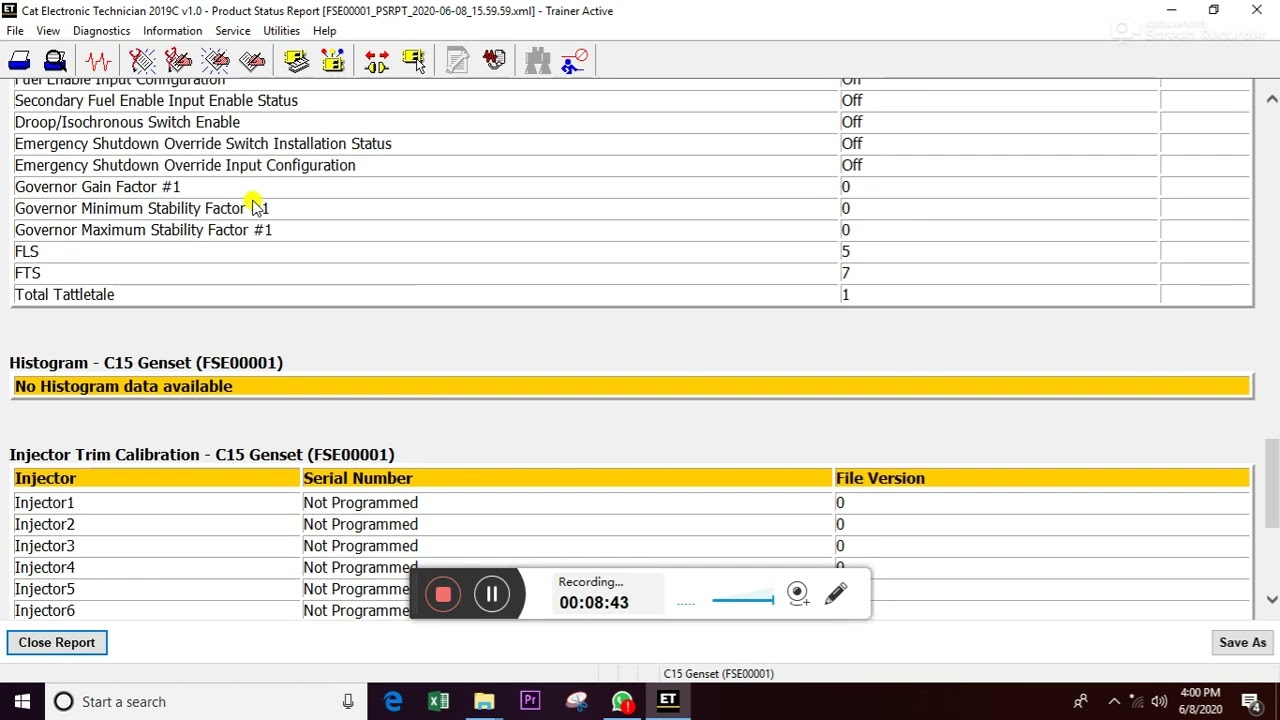1280x720 pixels.
Task: Show hidden system tray icons
Action: click(1114, 702)
